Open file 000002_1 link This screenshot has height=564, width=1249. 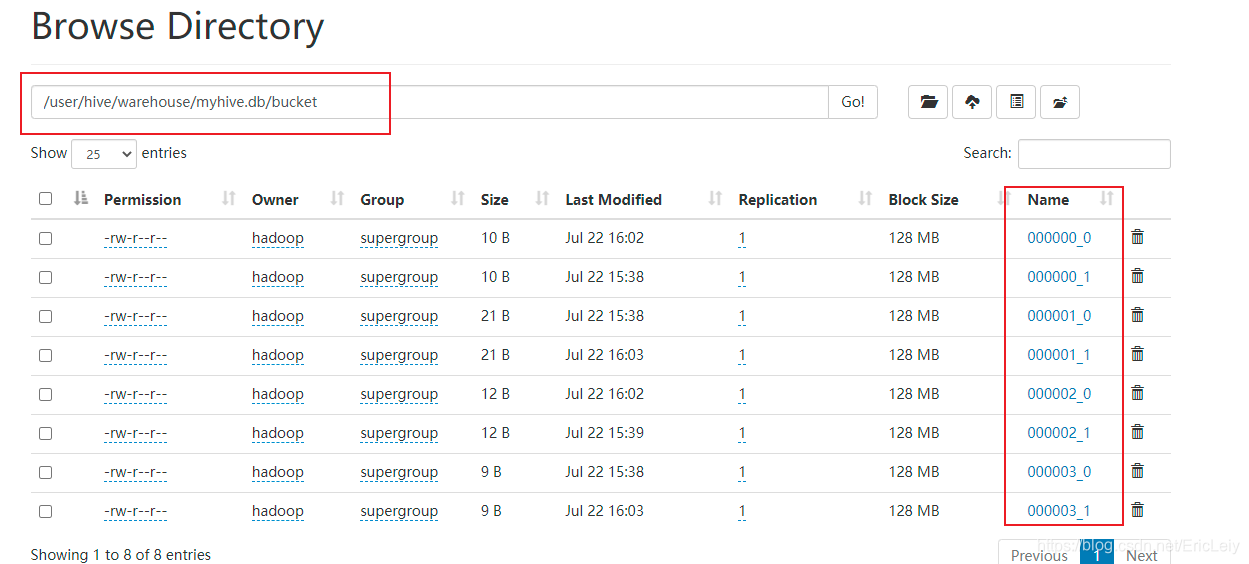pyautogui.click(x=1059, y=433)
